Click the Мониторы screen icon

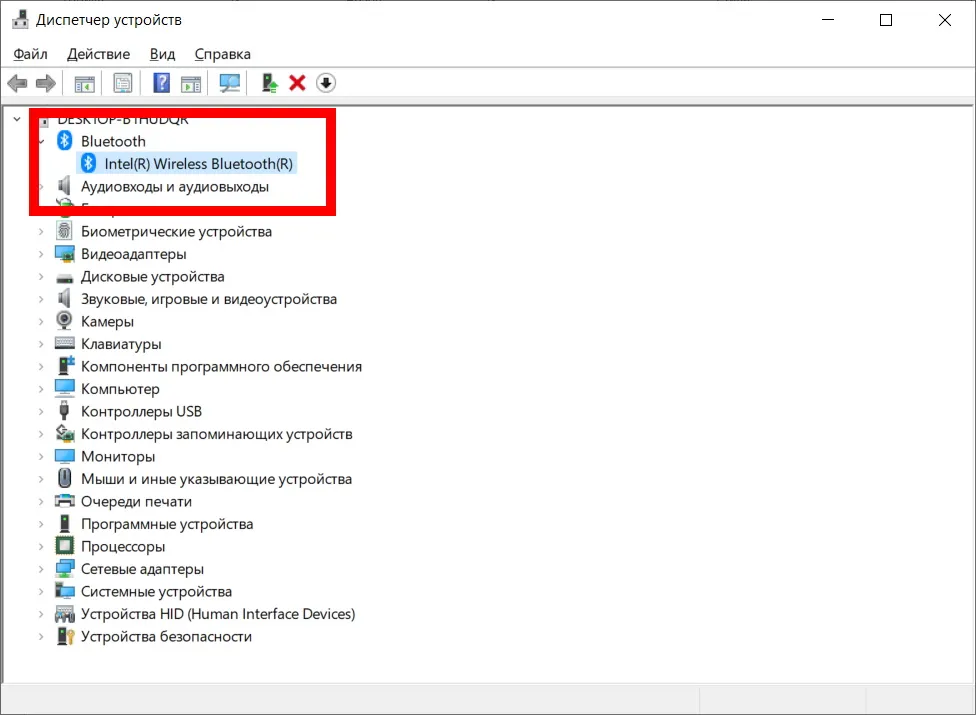click(65, 456)
